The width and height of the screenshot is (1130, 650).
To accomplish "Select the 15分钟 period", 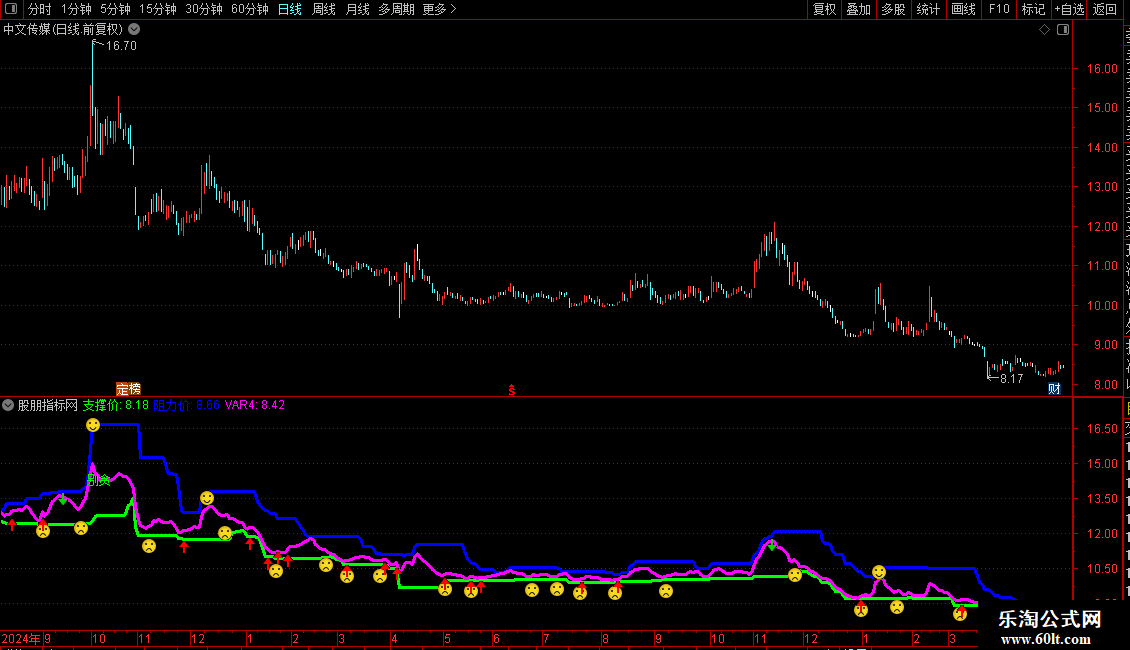I will click(x=158, y=9).
